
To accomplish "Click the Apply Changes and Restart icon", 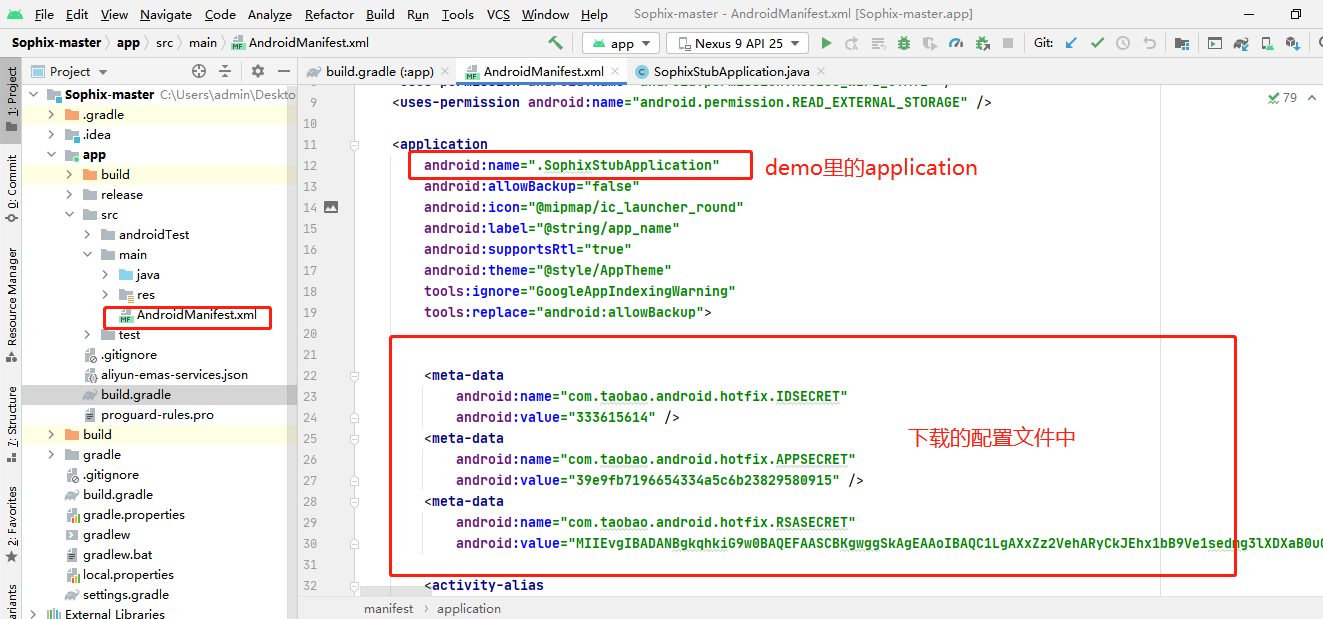I will pyautogui.click(x=852, y=43).
